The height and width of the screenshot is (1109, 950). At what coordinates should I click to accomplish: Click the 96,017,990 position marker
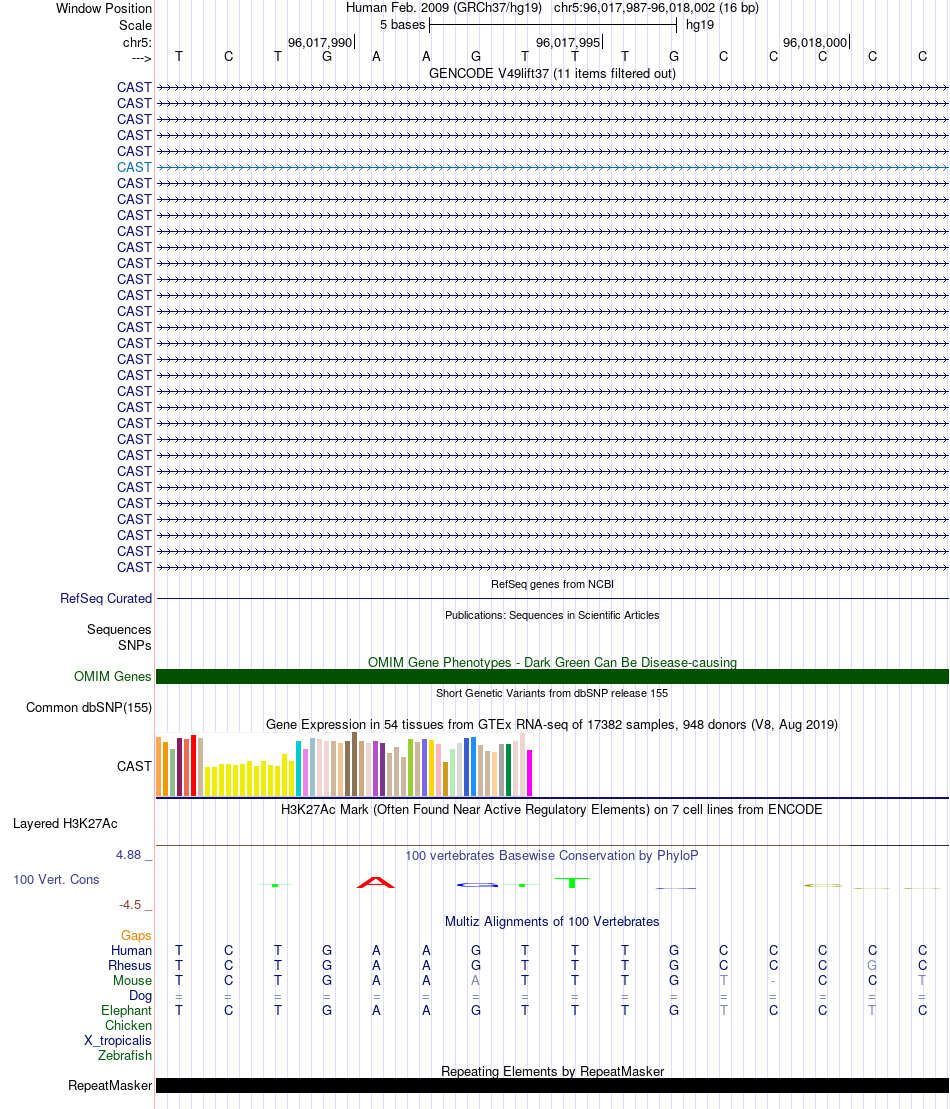click(320, 42)
